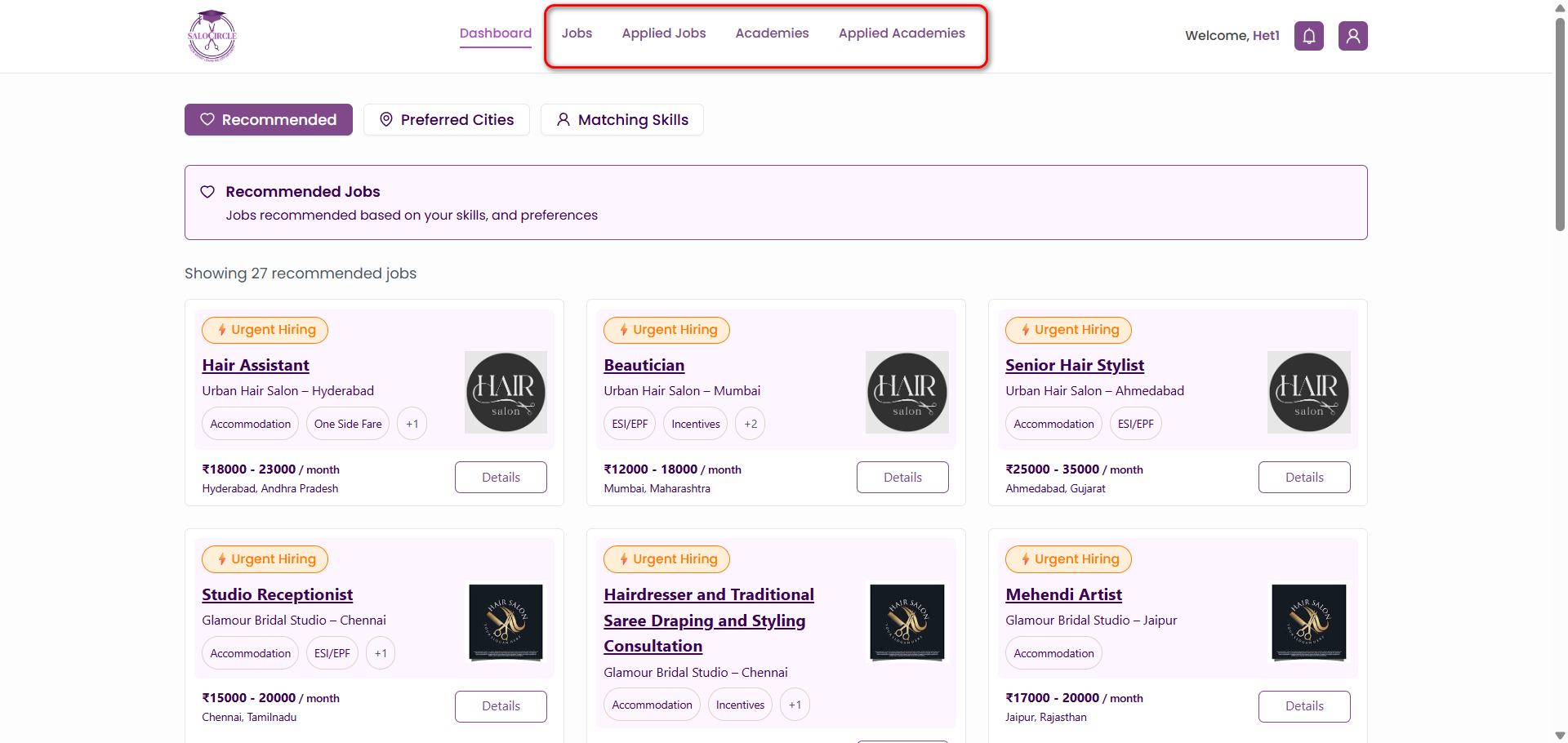
Task: Click the Hair Assistant salon logo thumbnail
Action: coord(506,393)
